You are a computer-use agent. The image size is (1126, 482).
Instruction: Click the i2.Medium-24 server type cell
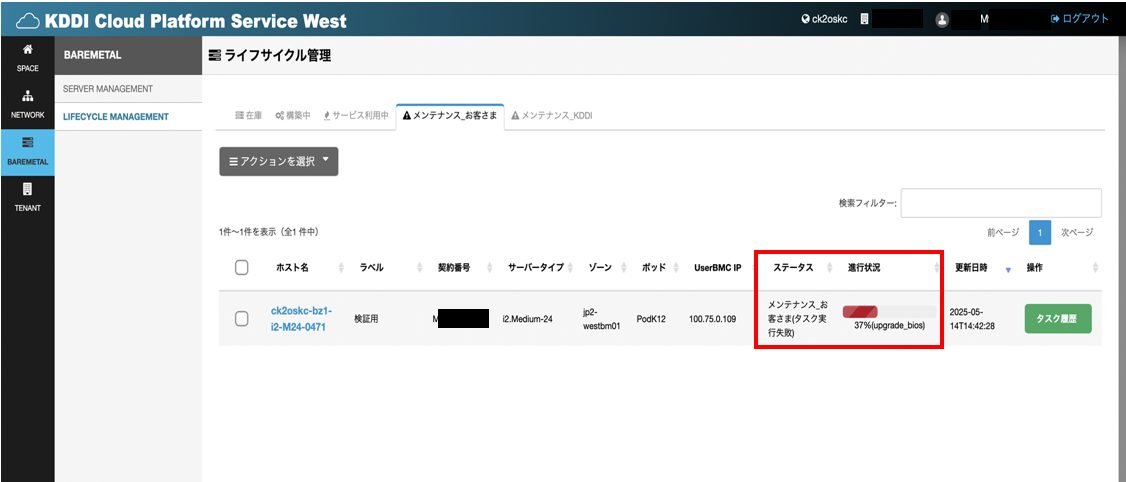(527, 319)
